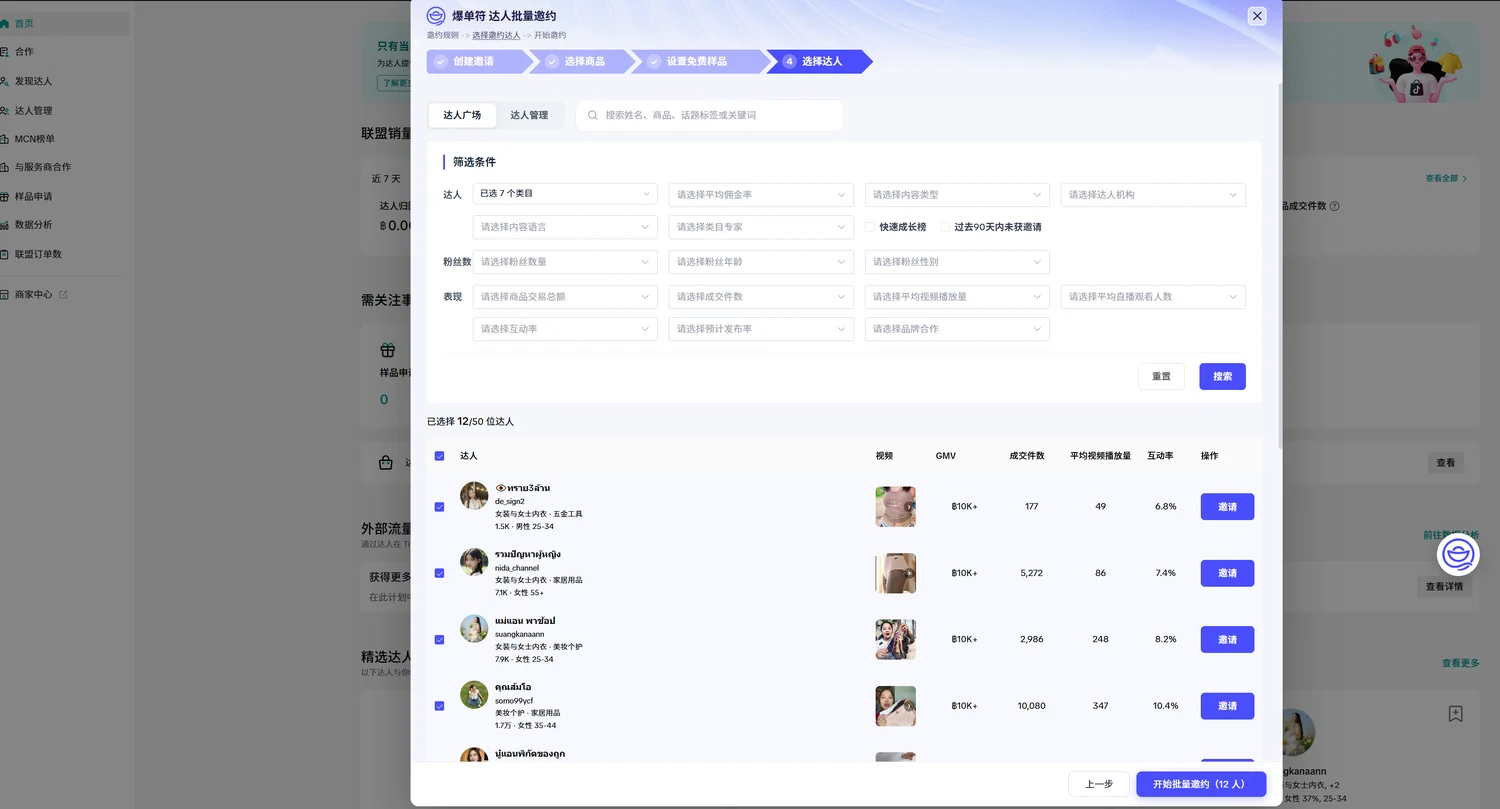This screenshot has height=809, width=1500.
Task: Open the floating 爆单符 assistant bubble
Action: [x=1458, y=555]
